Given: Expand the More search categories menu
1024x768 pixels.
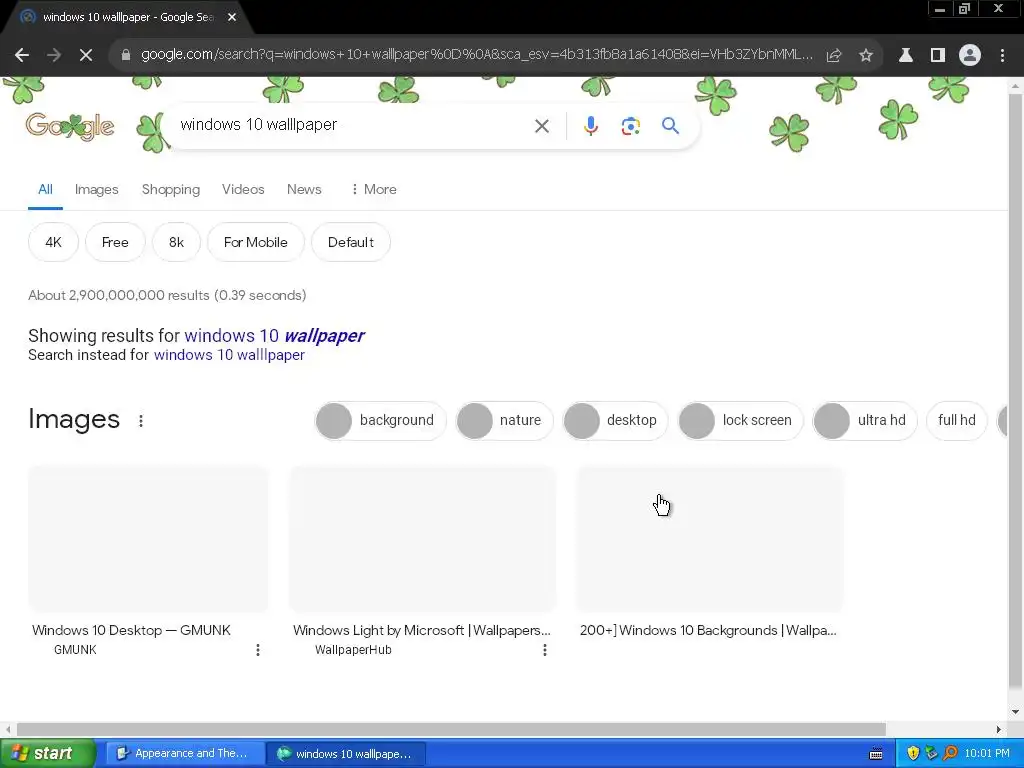Looking at the screenshot, I should click(373, 189).
